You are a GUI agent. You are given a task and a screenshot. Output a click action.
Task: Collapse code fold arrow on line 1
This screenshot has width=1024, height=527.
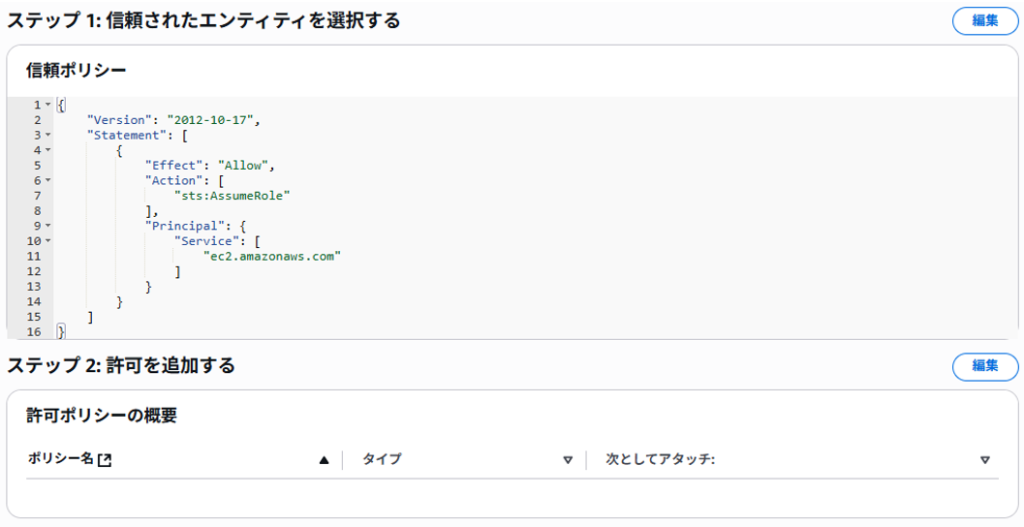point(48,105)
